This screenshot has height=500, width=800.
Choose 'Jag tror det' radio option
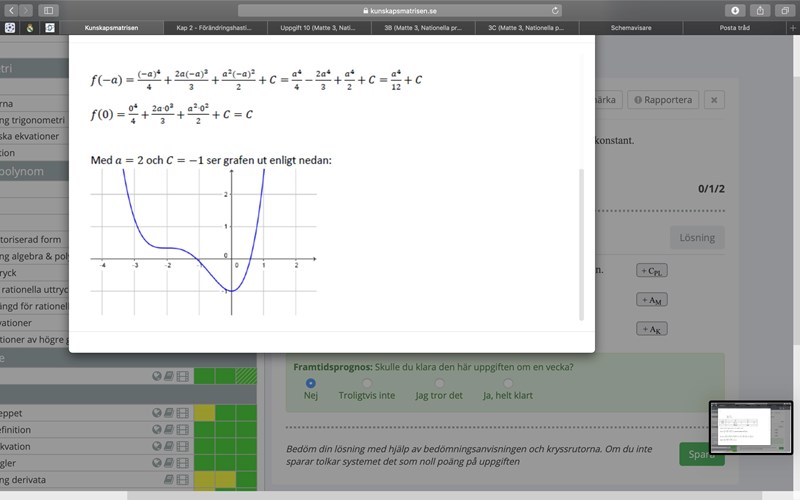[x=438, y=383]
